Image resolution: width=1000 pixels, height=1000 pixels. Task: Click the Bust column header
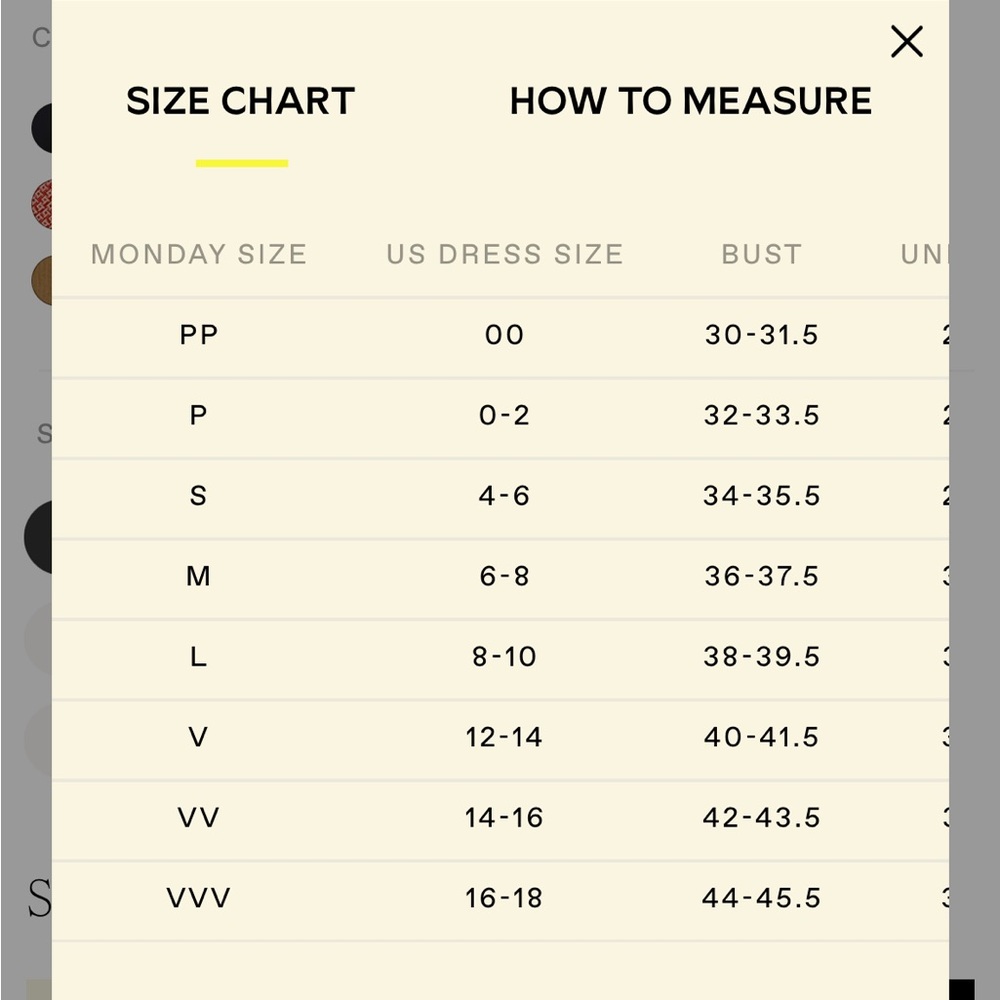click(x=761, y=254)
